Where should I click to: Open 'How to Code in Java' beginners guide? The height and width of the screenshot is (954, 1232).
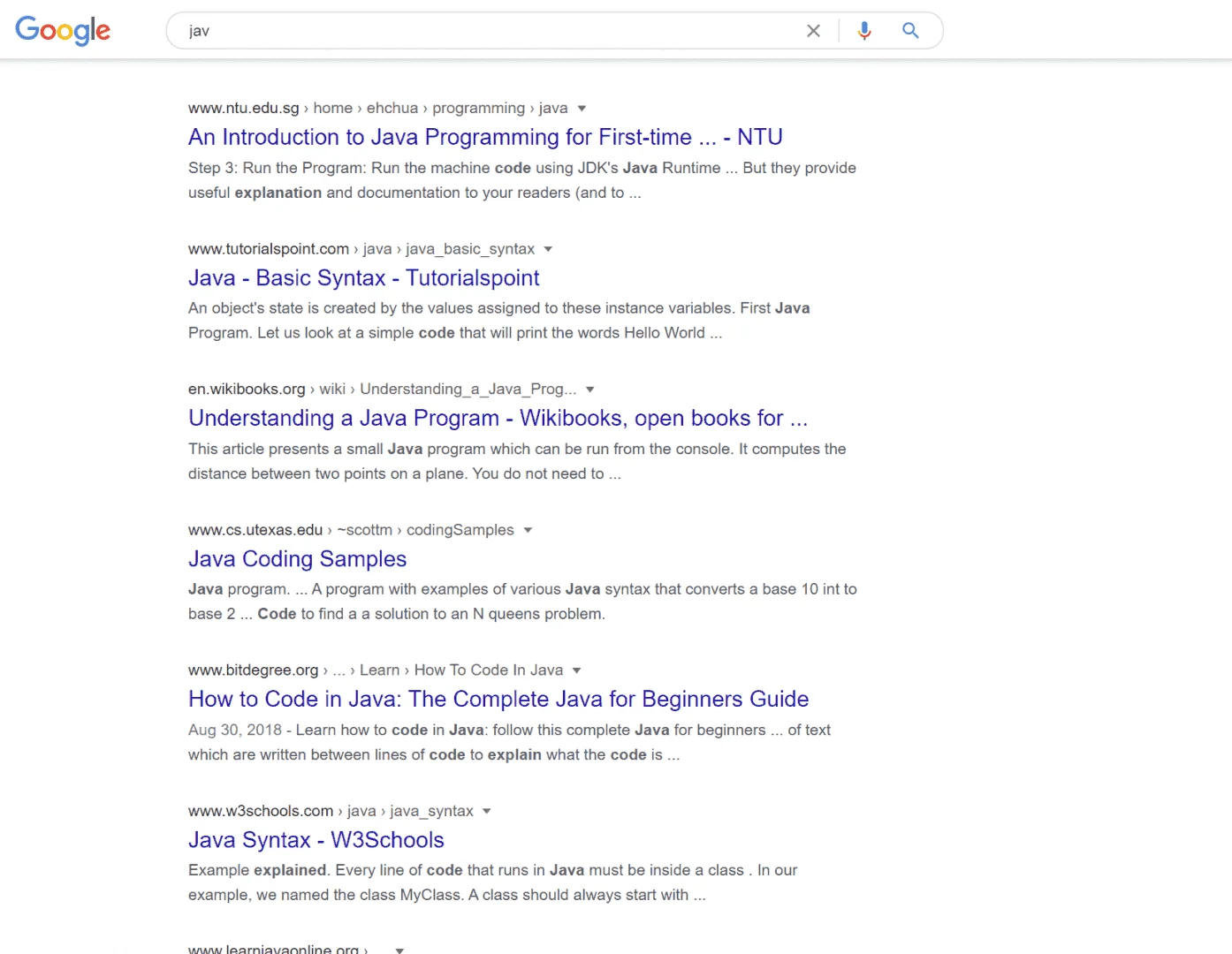(x=498, y=699)
